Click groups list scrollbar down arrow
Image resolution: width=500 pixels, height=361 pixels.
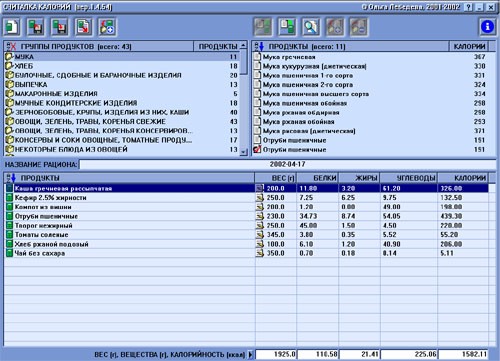click(244, 152)
